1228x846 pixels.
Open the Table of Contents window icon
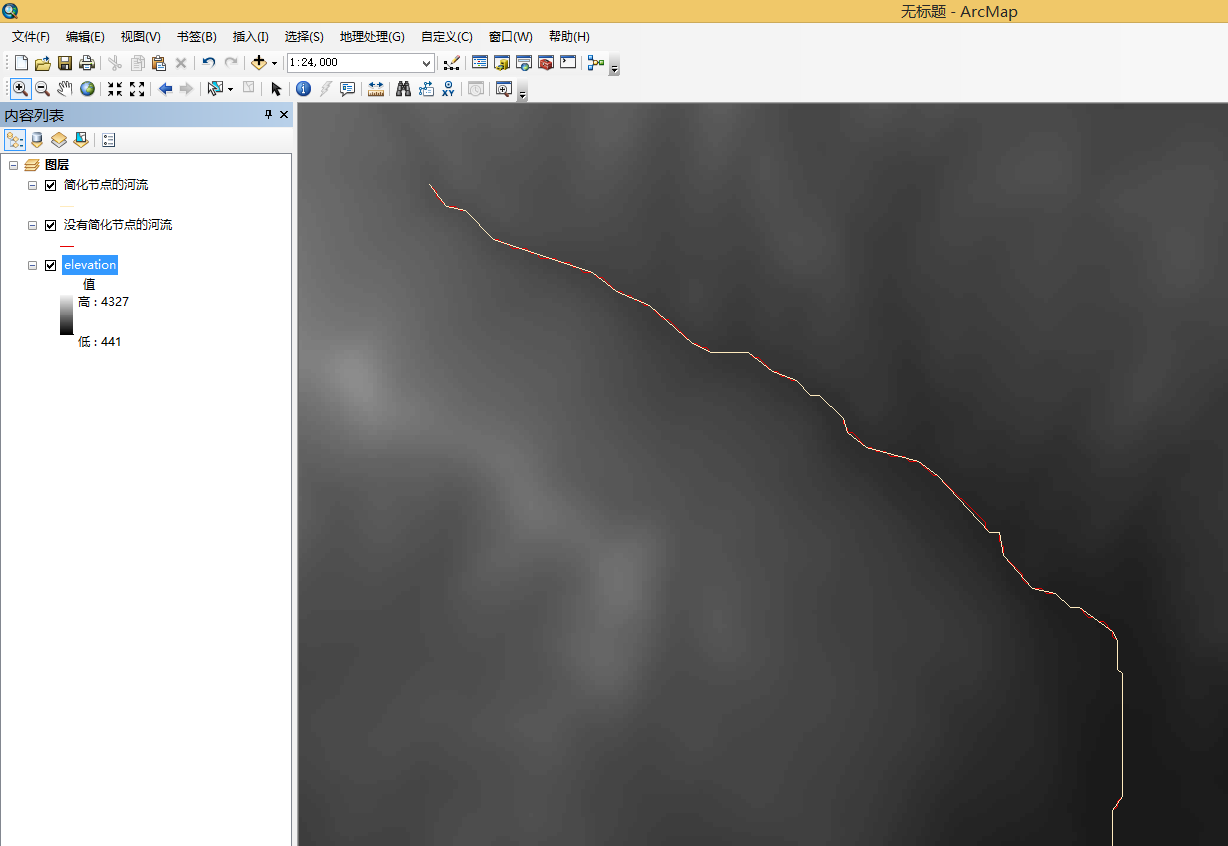click(x=480, y=62)
